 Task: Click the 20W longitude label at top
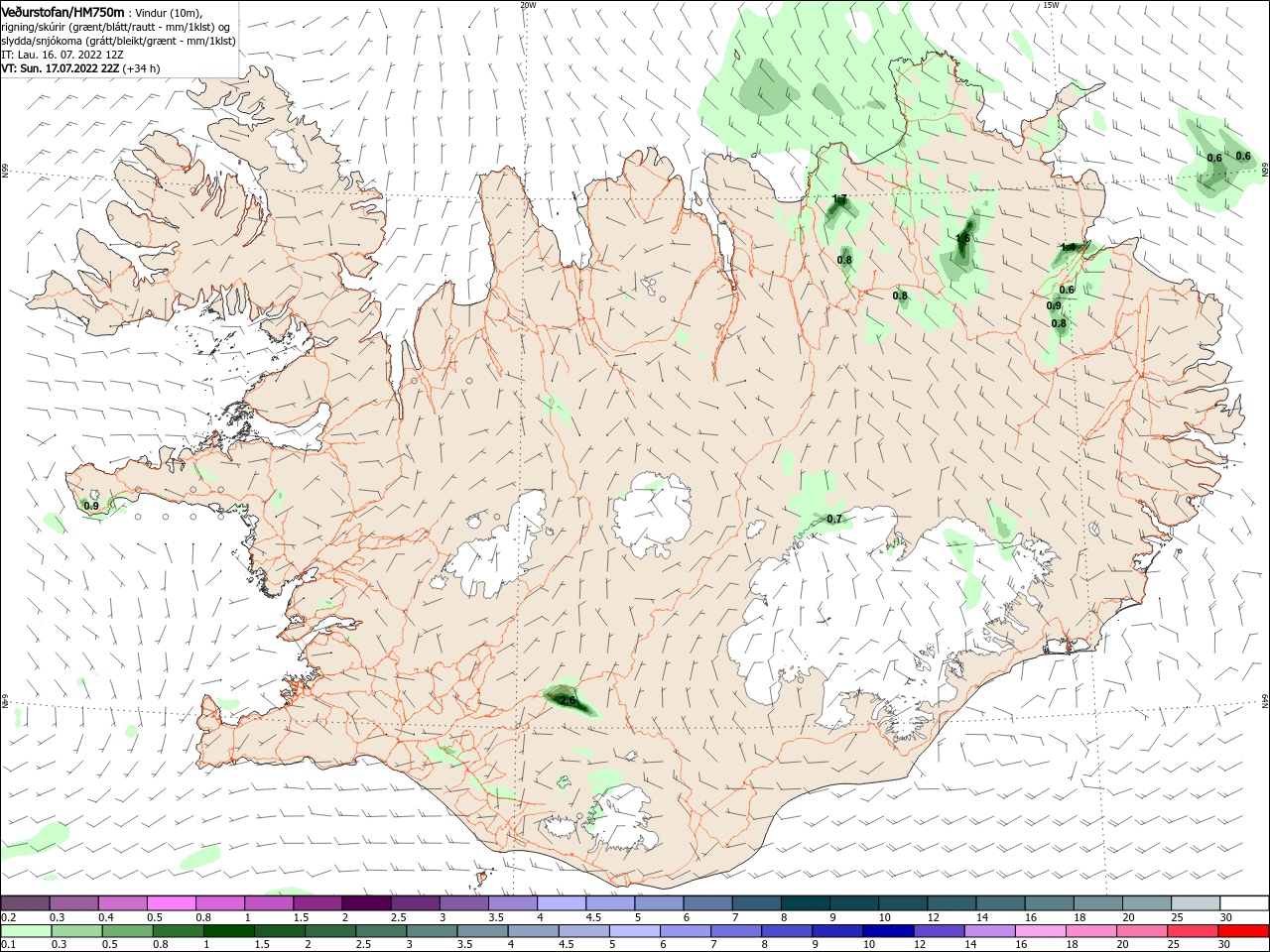tap(528, 5)
